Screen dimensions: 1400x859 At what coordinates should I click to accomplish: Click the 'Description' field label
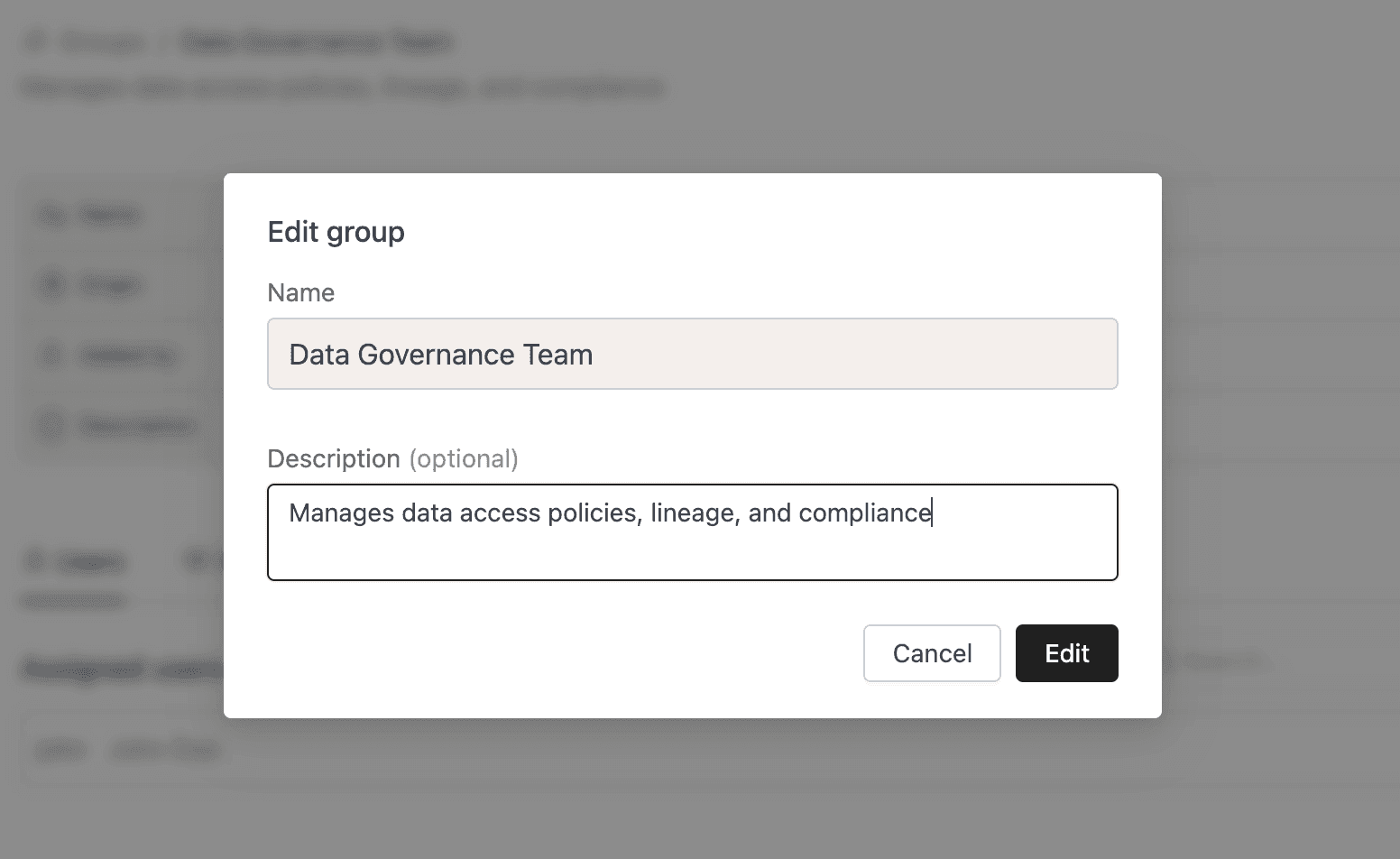click(333, 458)
